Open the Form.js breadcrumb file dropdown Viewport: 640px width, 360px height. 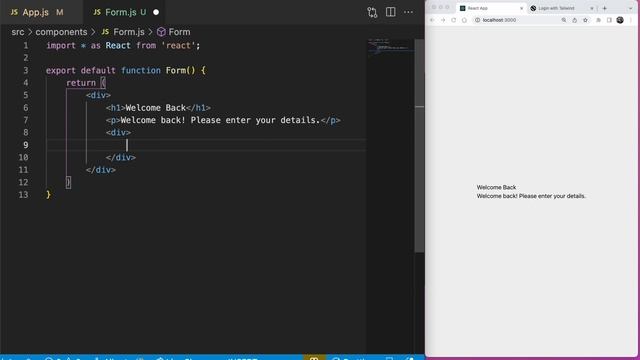[123, 32]
